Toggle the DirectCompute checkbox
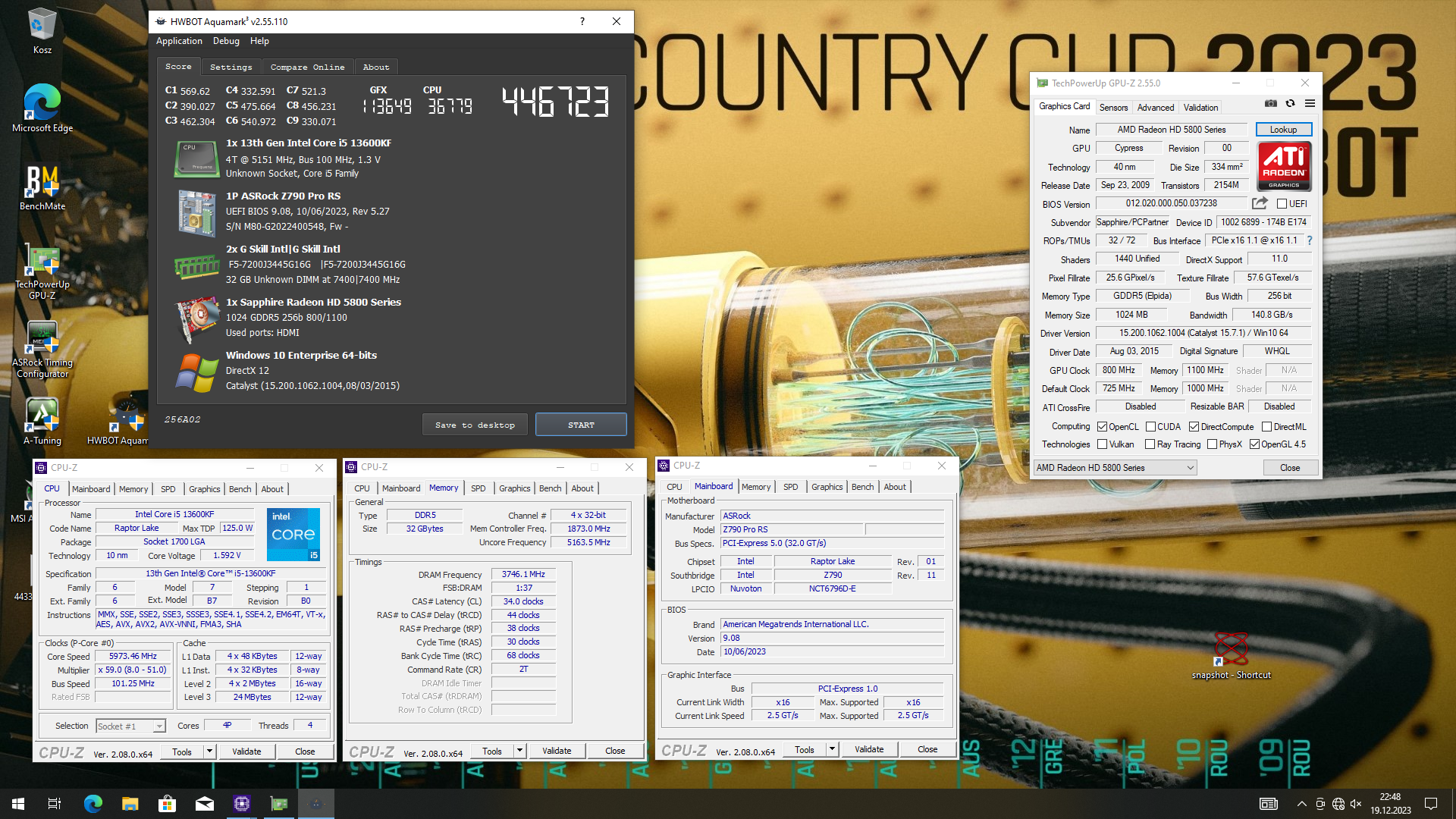 pyautogui.click(x=1194, y=427)
